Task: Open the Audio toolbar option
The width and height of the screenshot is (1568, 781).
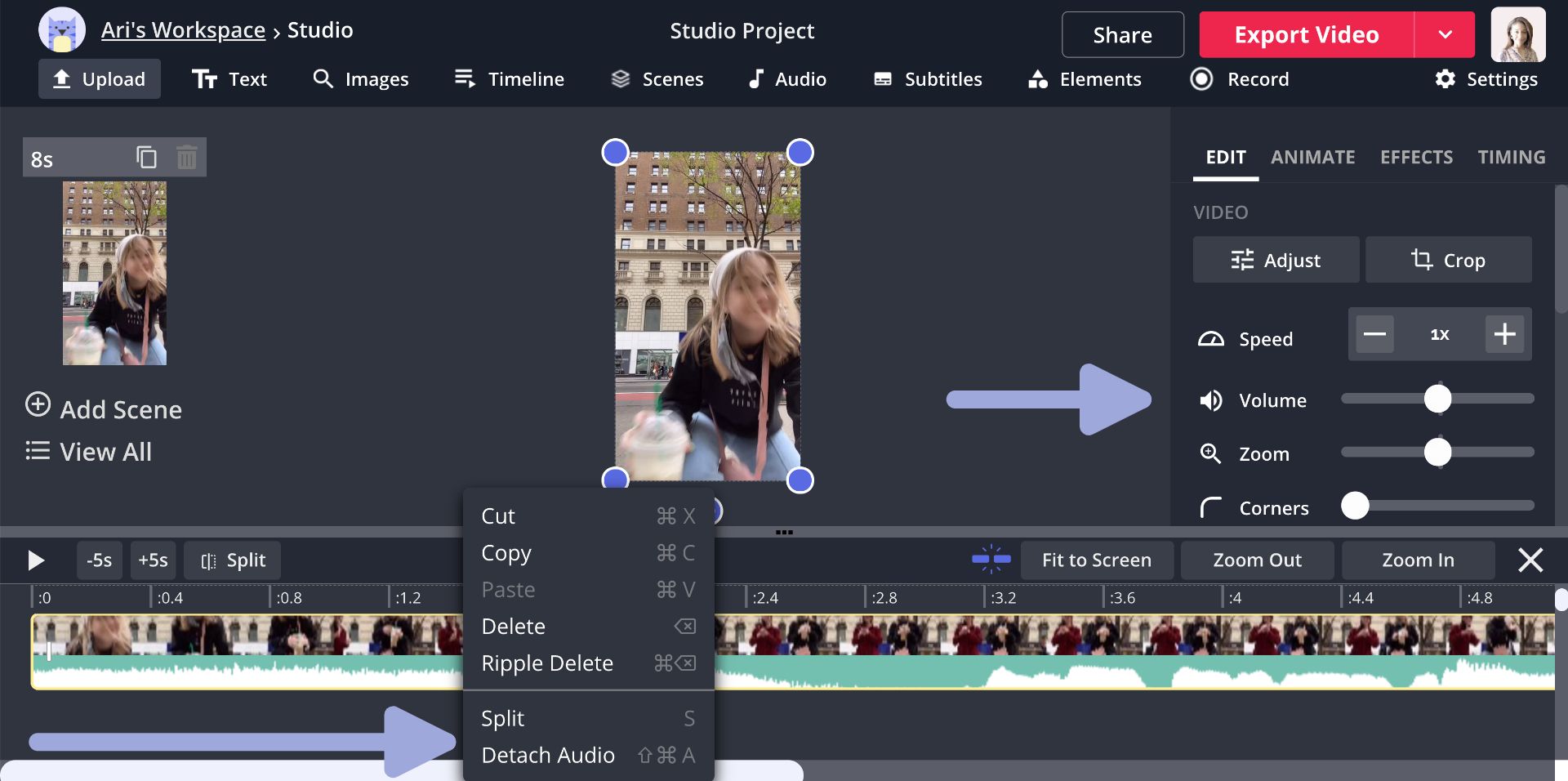Action: tap(787, 79)
